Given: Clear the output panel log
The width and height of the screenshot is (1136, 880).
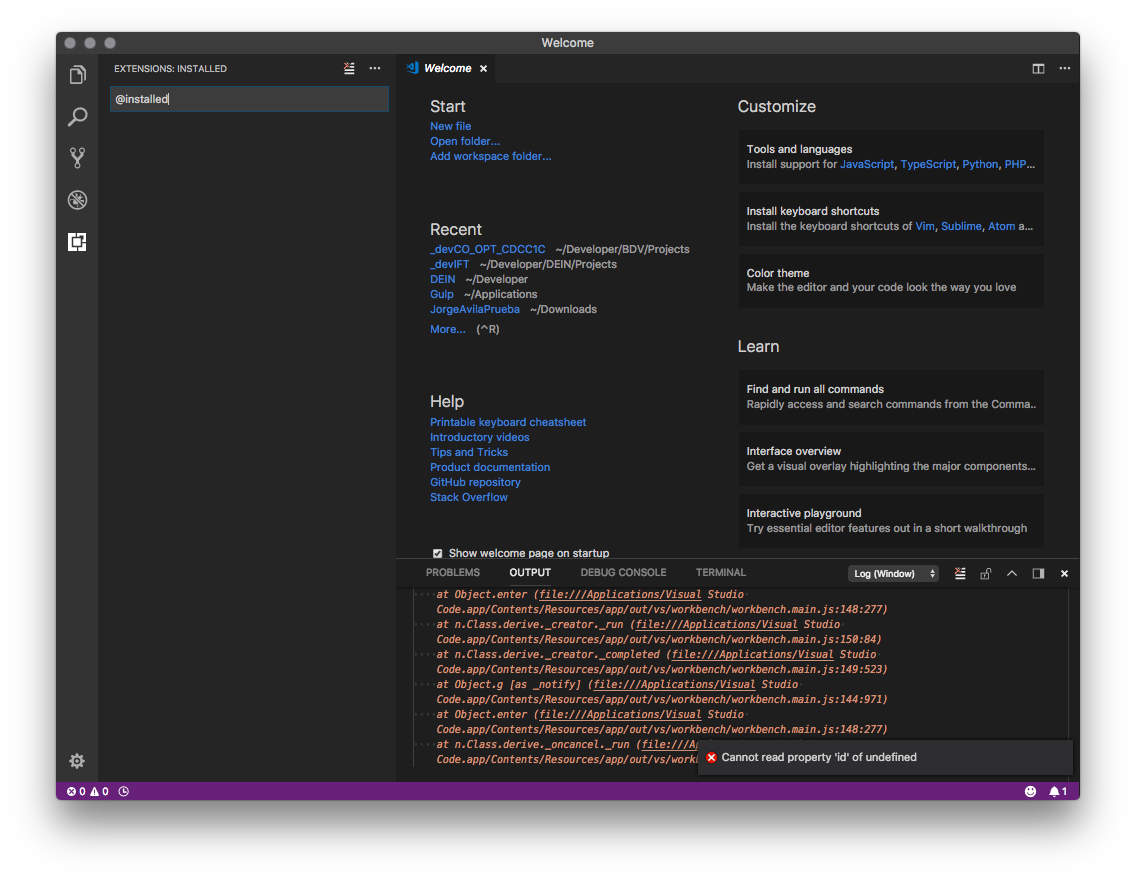Looking at the screenshot, I should (960, 574).
